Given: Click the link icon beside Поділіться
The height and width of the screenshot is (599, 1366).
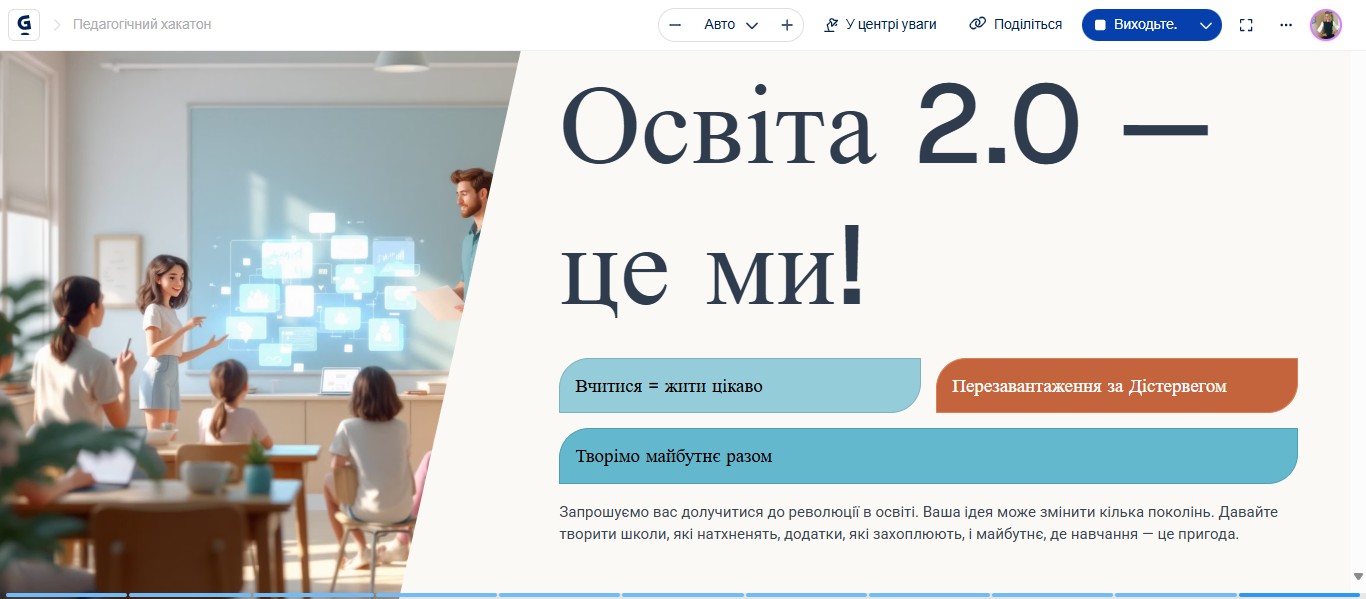Looking at the screenshot, I should click(977, 24).
